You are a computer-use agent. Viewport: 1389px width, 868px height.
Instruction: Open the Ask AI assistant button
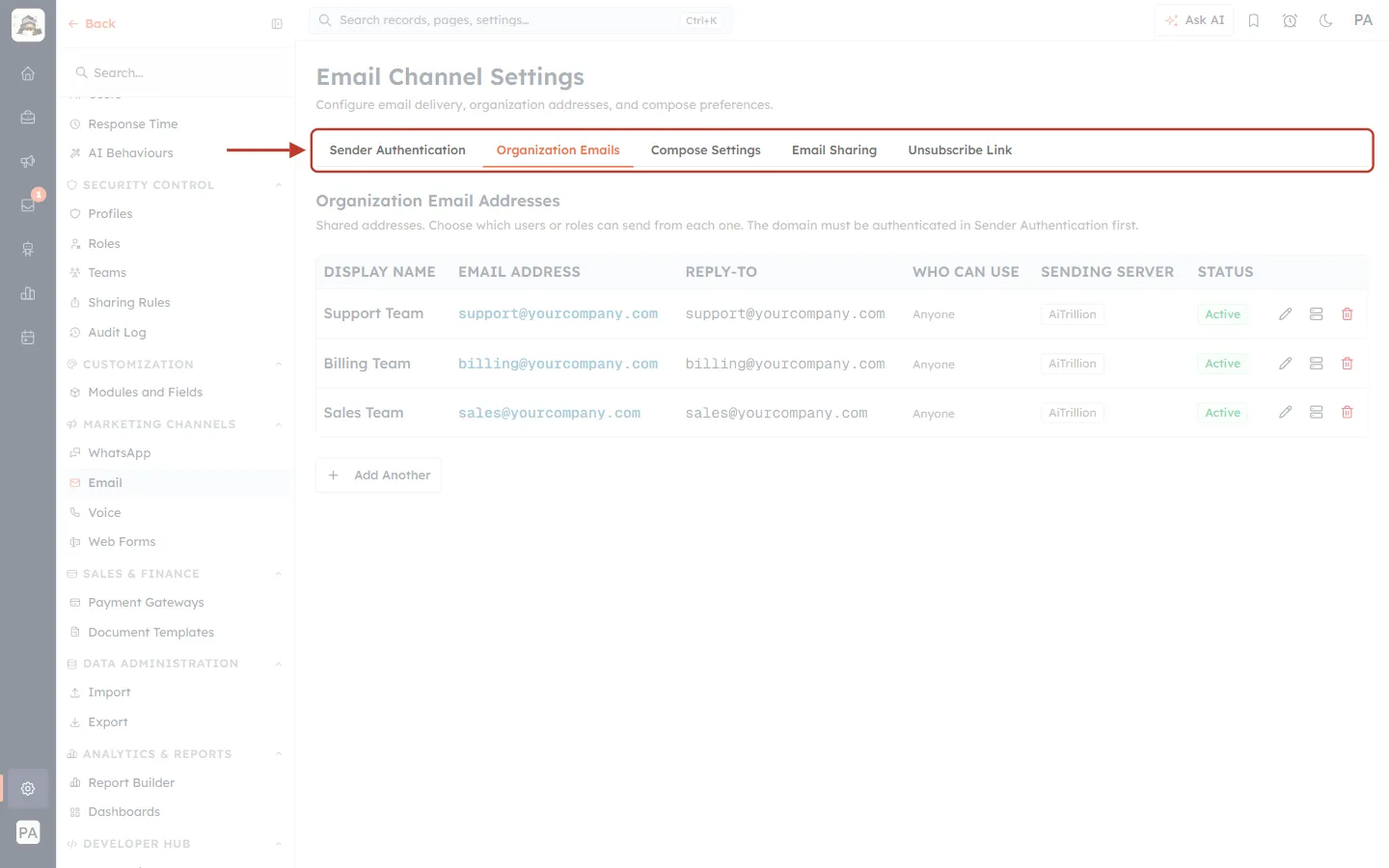pyautogui.click(x=1194, y=20)
